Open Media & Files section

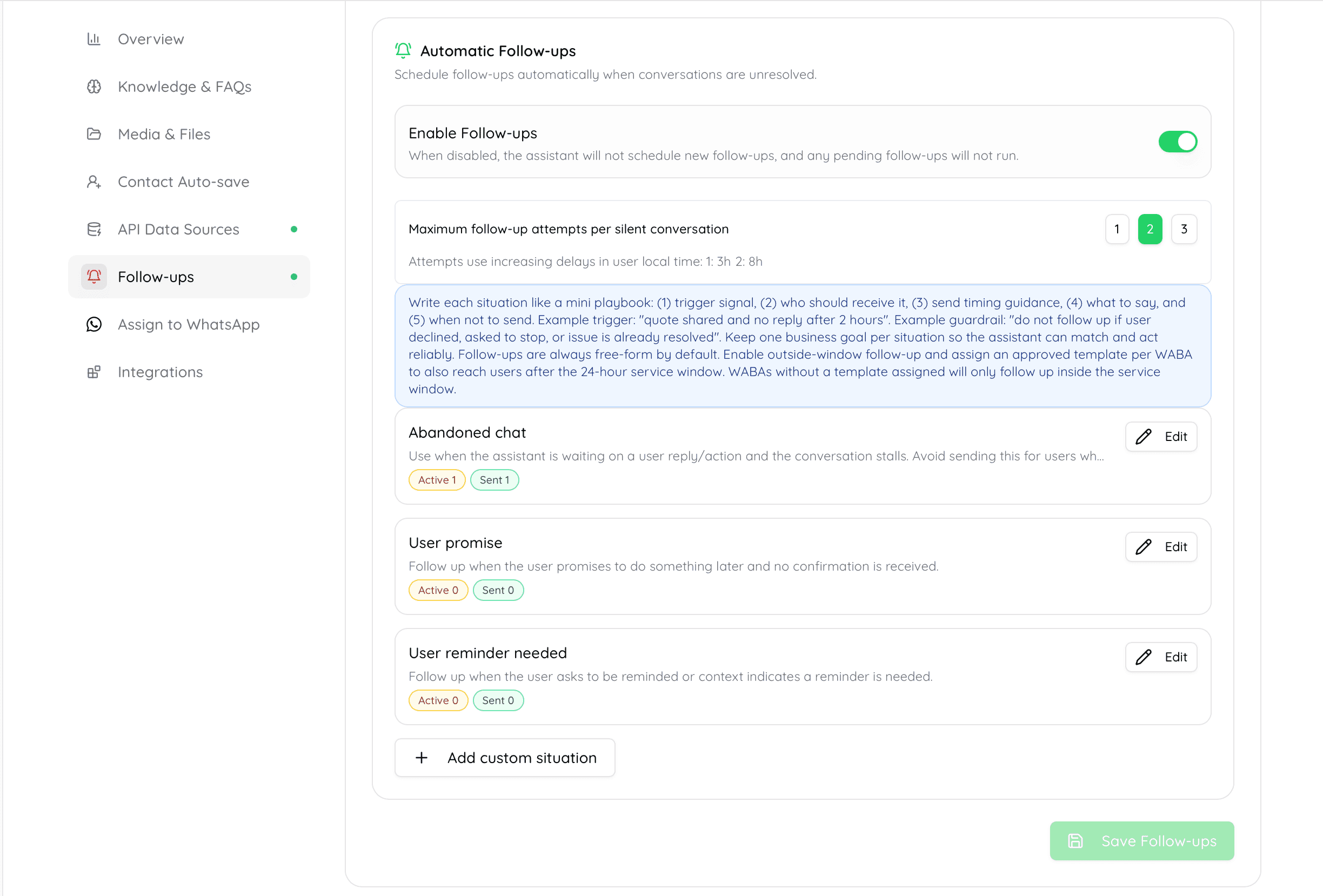189,135
